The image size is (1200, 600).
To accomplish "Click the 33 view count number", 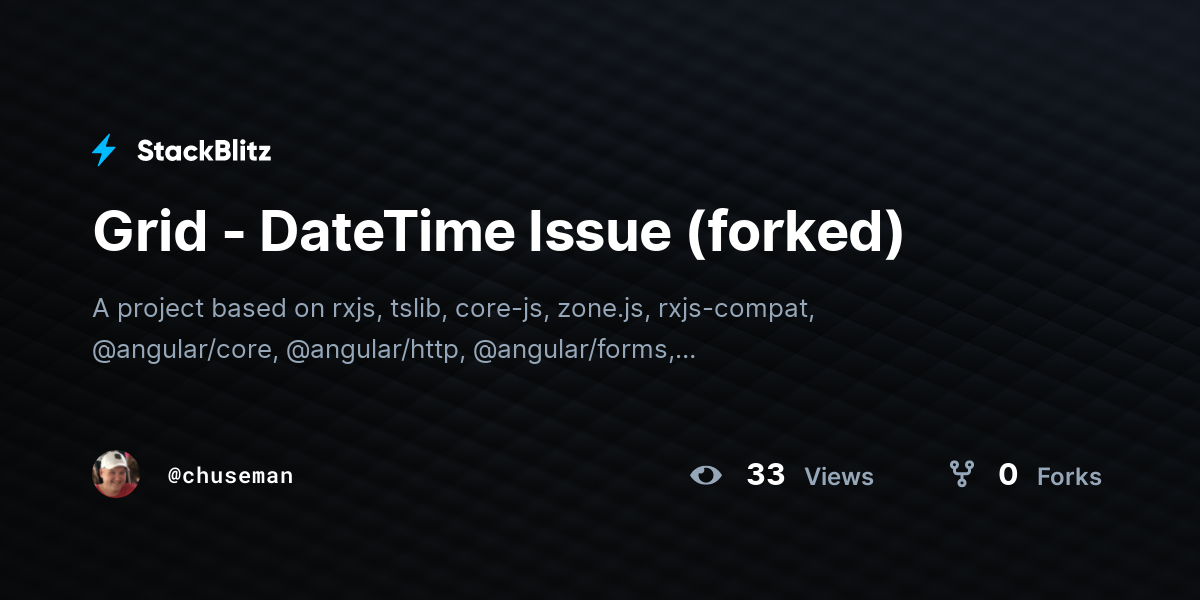I will tap(766, 475).
